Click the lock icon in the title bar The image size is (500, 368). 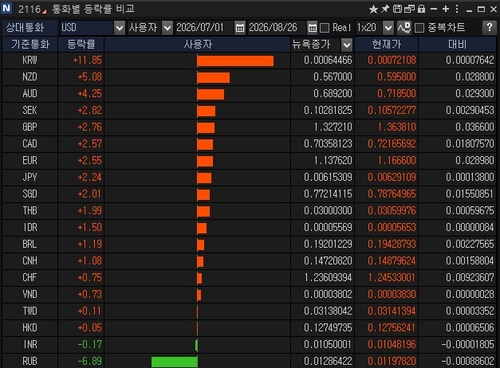[x=421, y=9]
